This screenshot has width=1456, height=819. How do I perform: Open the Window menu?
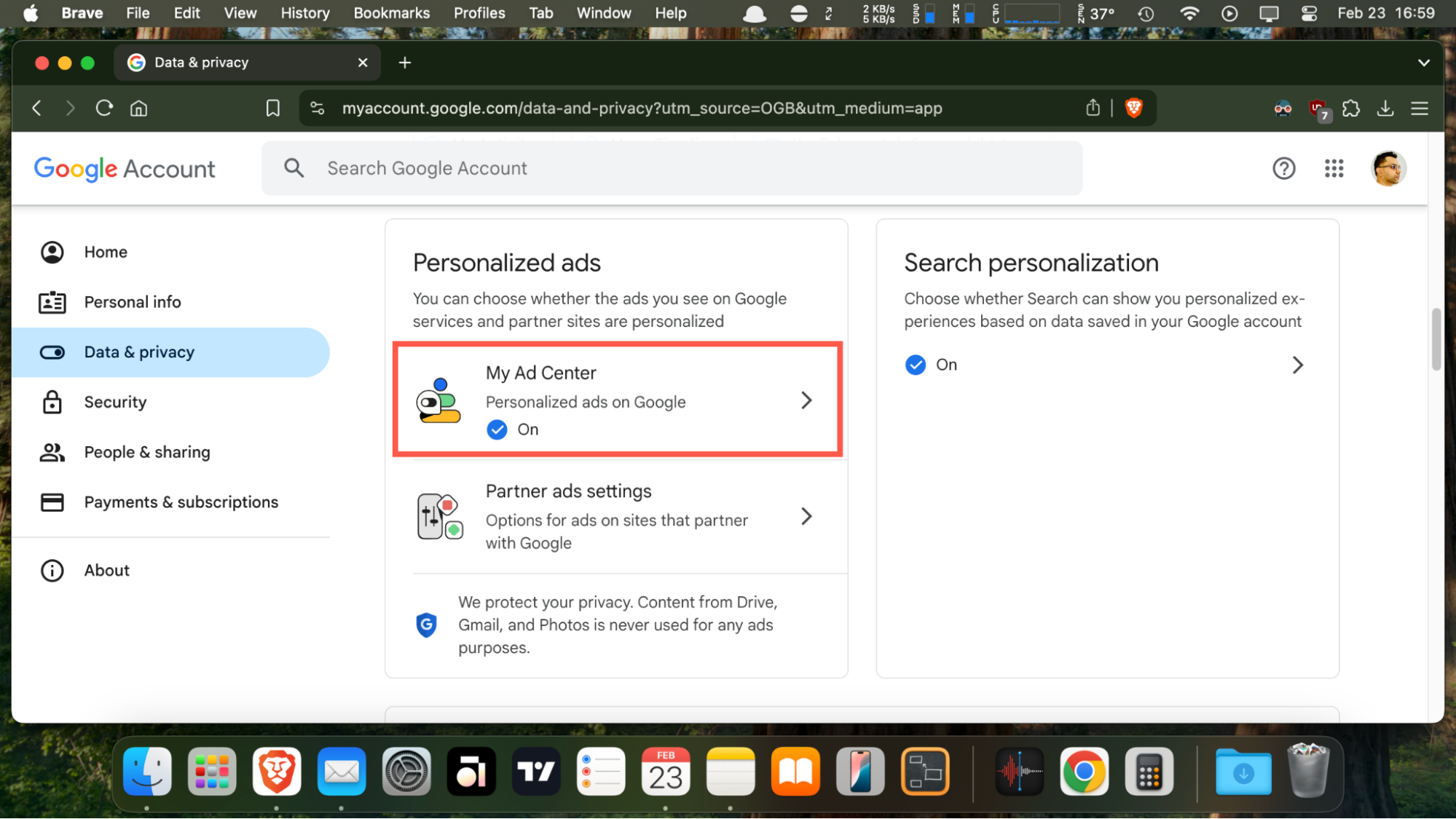pos(604,13)
